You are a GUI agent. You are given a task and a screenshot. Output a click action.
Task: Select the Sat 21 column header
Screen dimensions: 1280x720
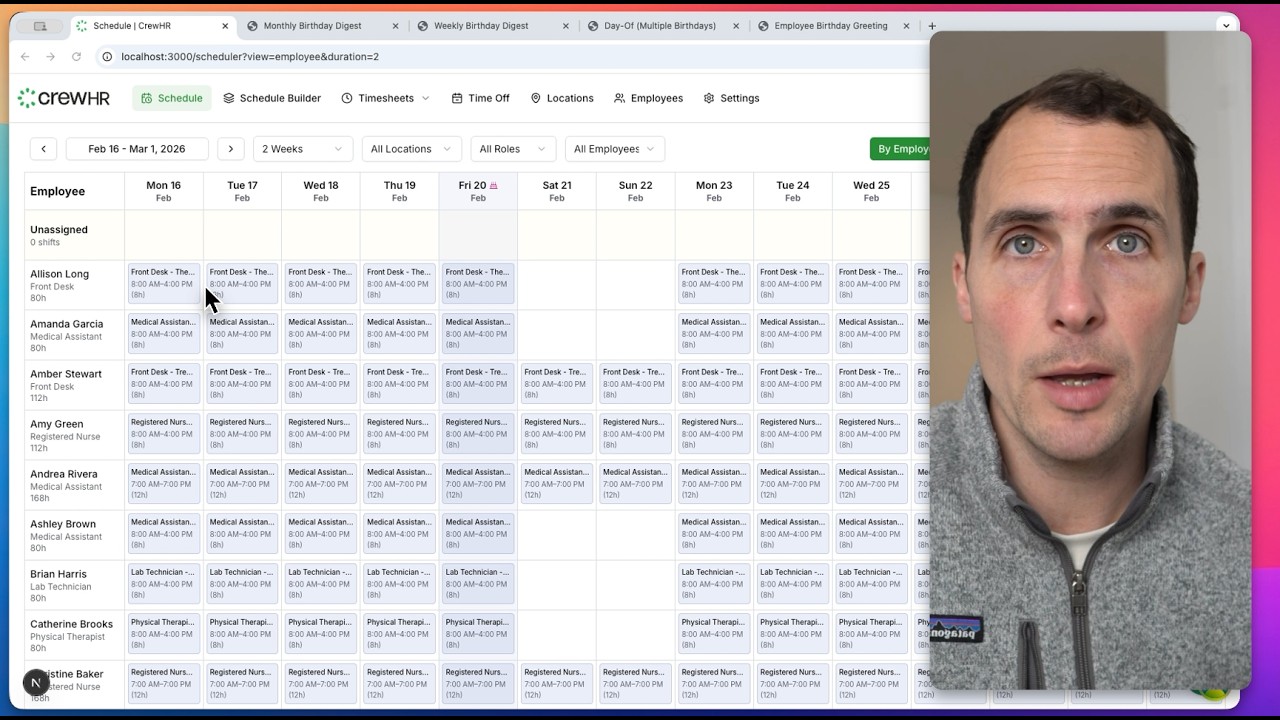click(x=557, y=191)
